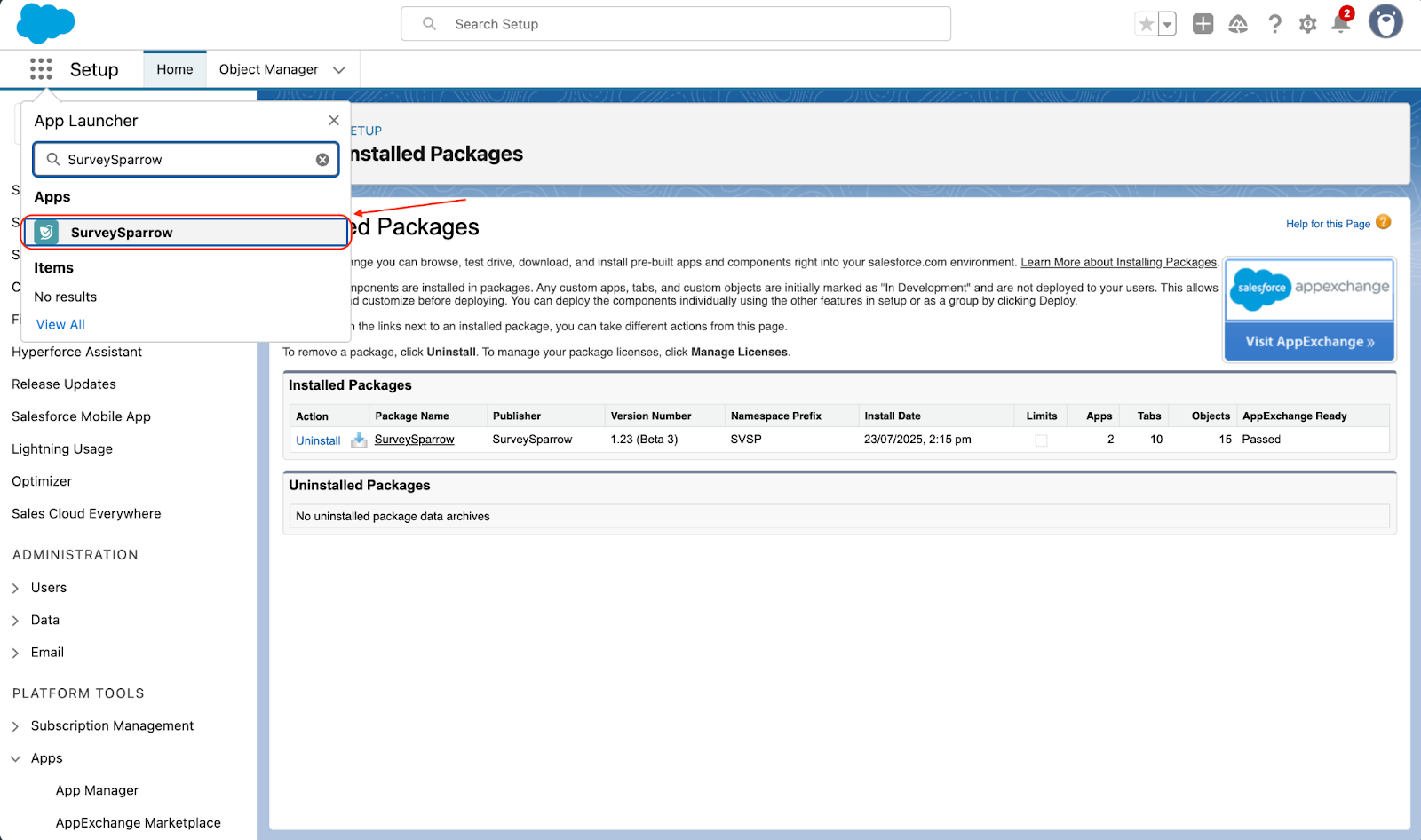Click the Help question mark icon
Image resolution: width=1421 pixels, height=840 pixels.
point(1274,24)
